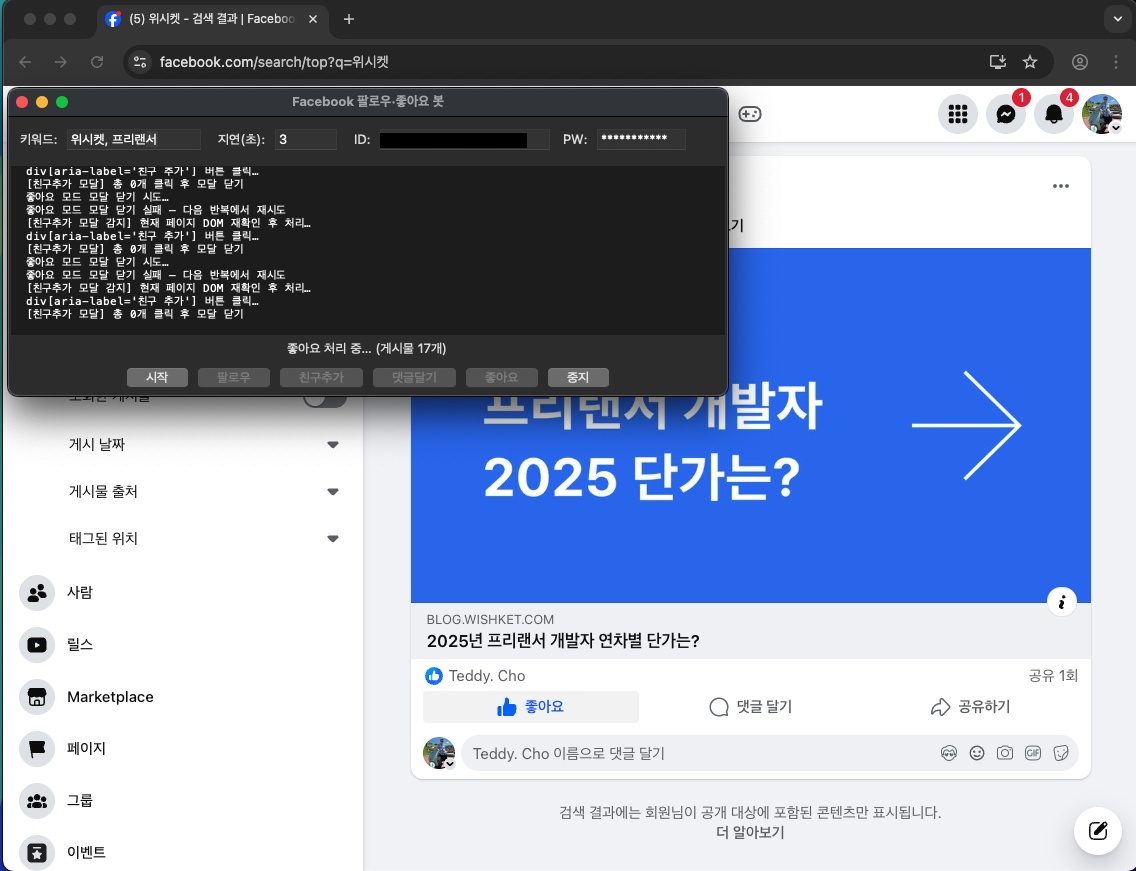The image size is (1136, 871).
Task: Open the notifications bell icon
Action: click(1053, 114)
